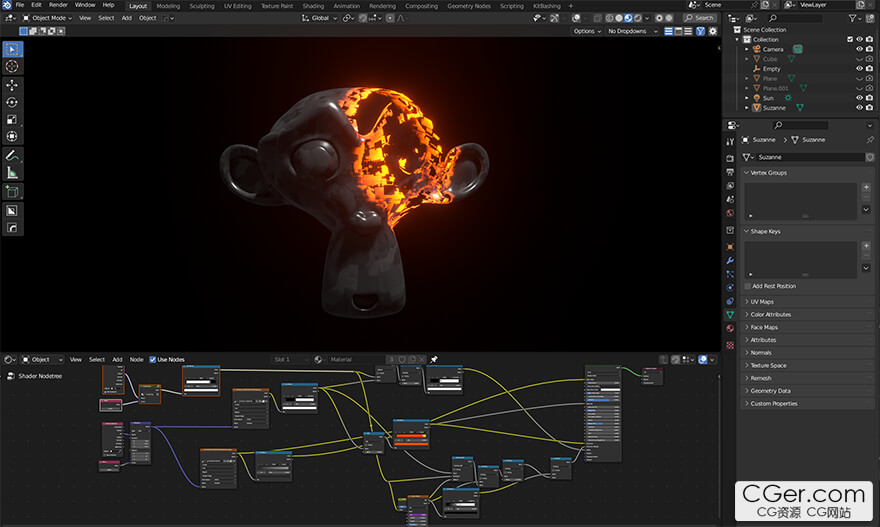
Task: Open viewport Add menu
Action: (x=126, y=18)
